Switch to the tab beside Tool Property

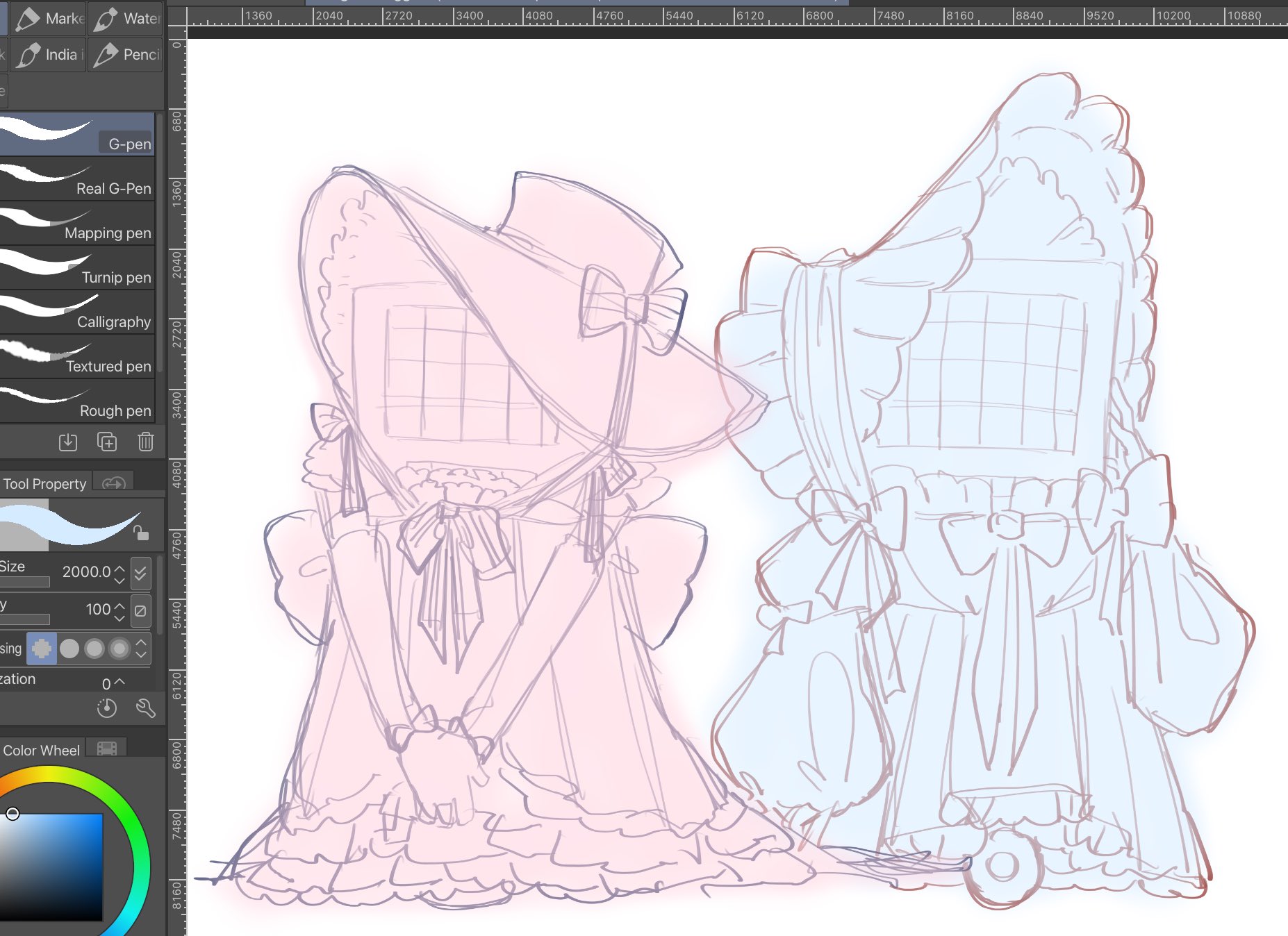click(x=113, y=483)
